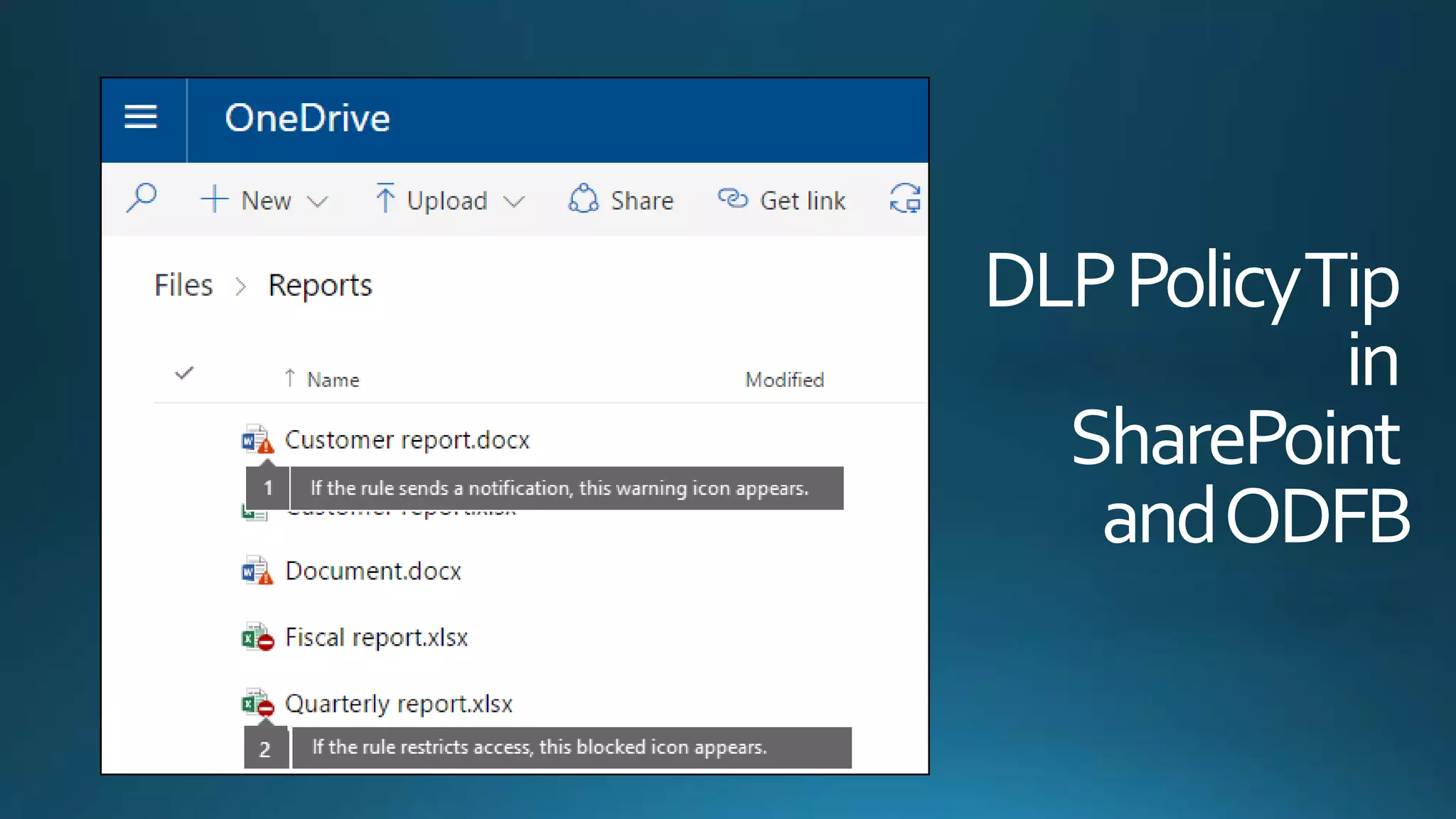Sort by the Modified column
Image resolution: width=1456 pixels, height=819 pixels.
784,380
